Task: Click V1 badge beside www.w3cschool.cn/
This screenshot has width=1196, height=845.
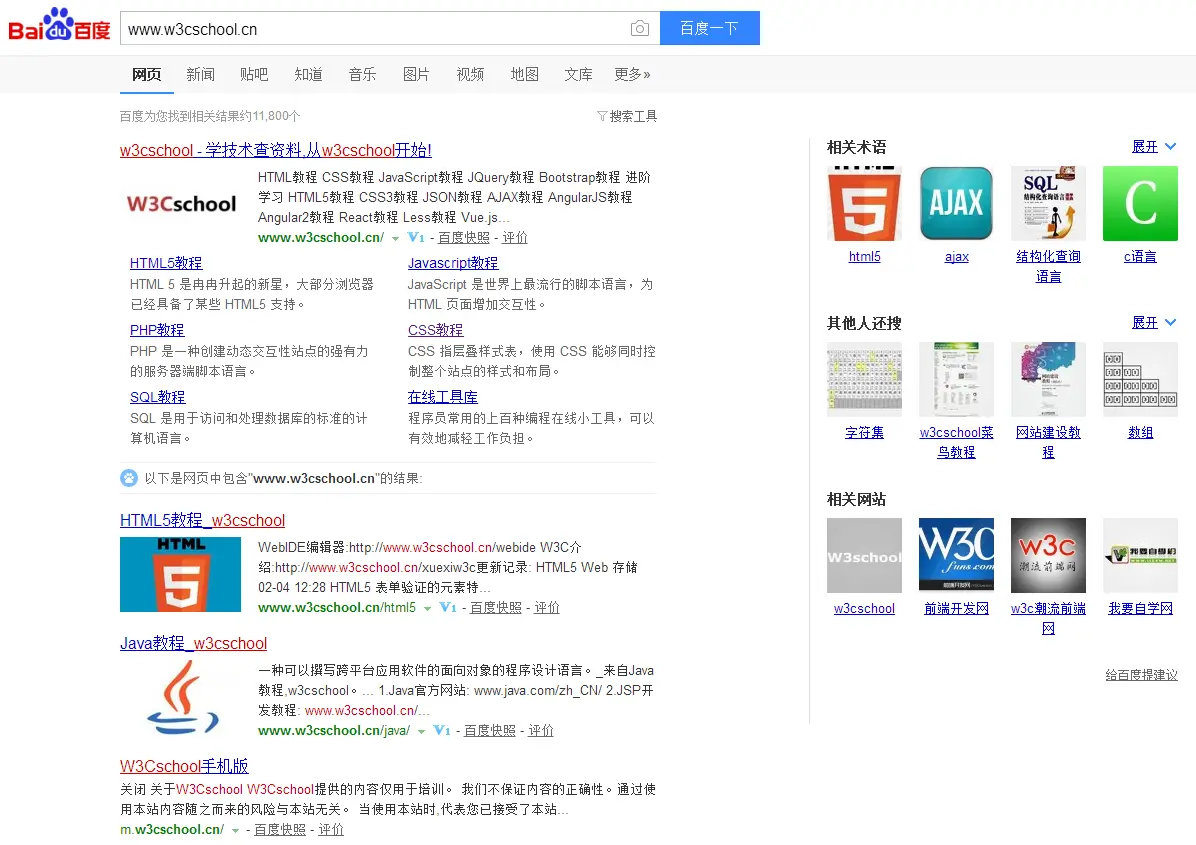Action: click(416, 237)
